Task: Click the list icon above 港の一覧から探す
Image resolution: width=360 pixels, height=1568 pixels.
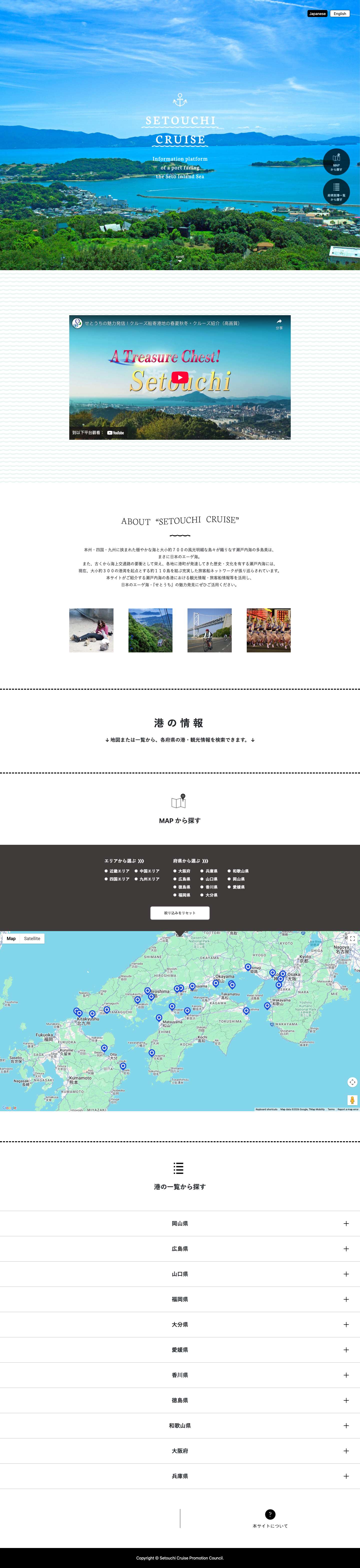Action: click(178, 1168)
